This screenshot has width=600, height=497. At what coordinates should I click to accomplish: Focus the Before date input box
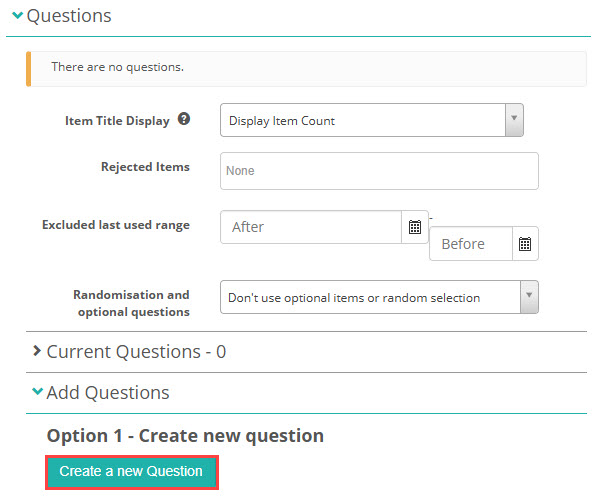470,244
